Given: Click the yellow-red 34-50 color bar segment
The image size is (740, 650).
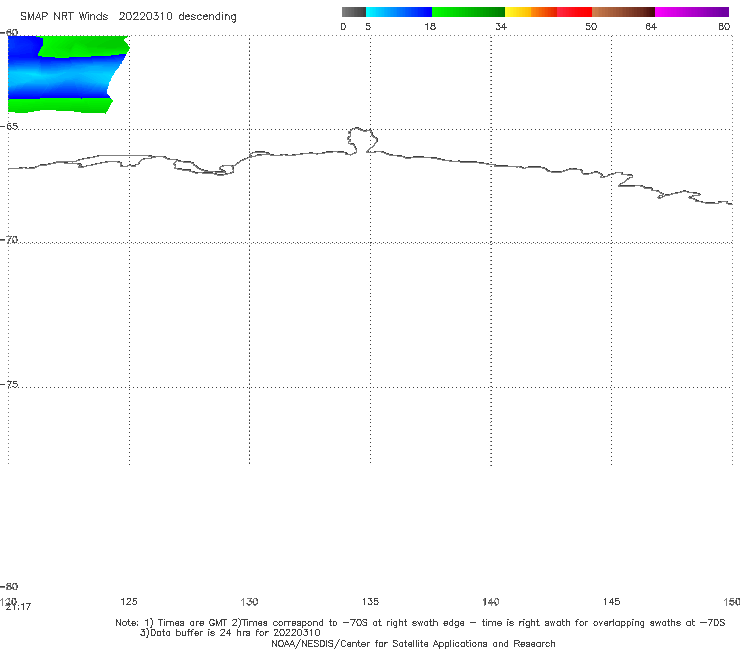Looking at the screenshot, I should (x=548, y=12).
